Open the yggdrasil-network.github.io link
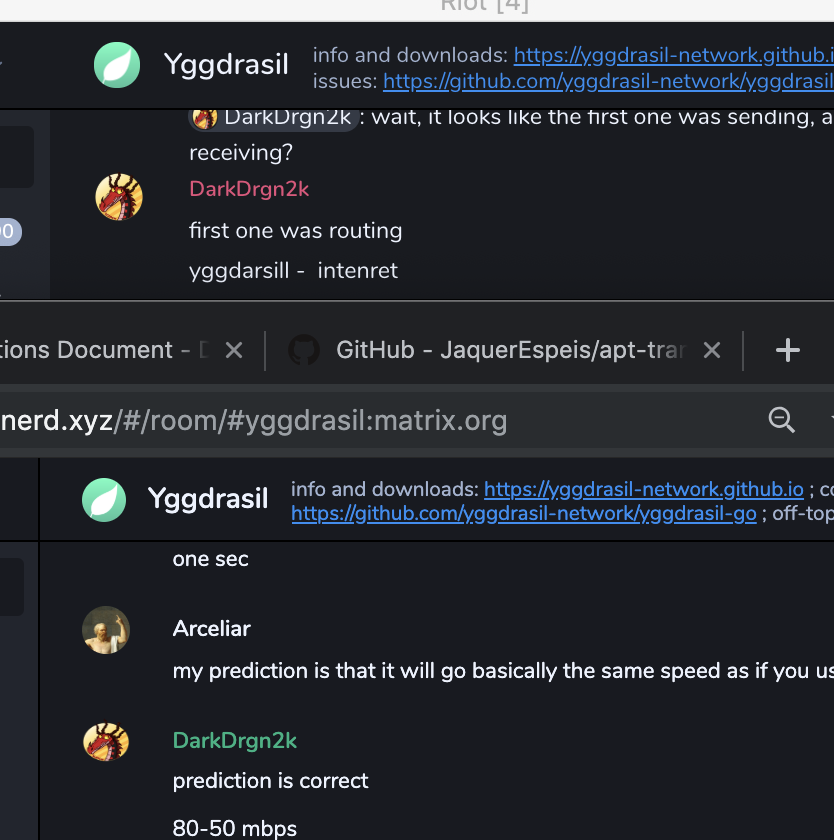The width and height of the screenshot is (834, 840). 644,489
